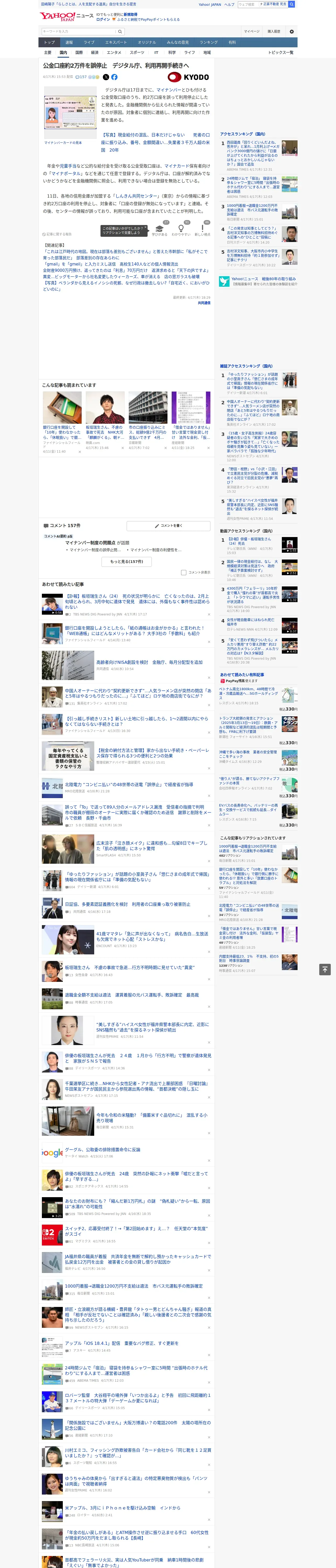Share the article on X
Viewport: 336px width, 1568px height.
[x=106, y=77]
